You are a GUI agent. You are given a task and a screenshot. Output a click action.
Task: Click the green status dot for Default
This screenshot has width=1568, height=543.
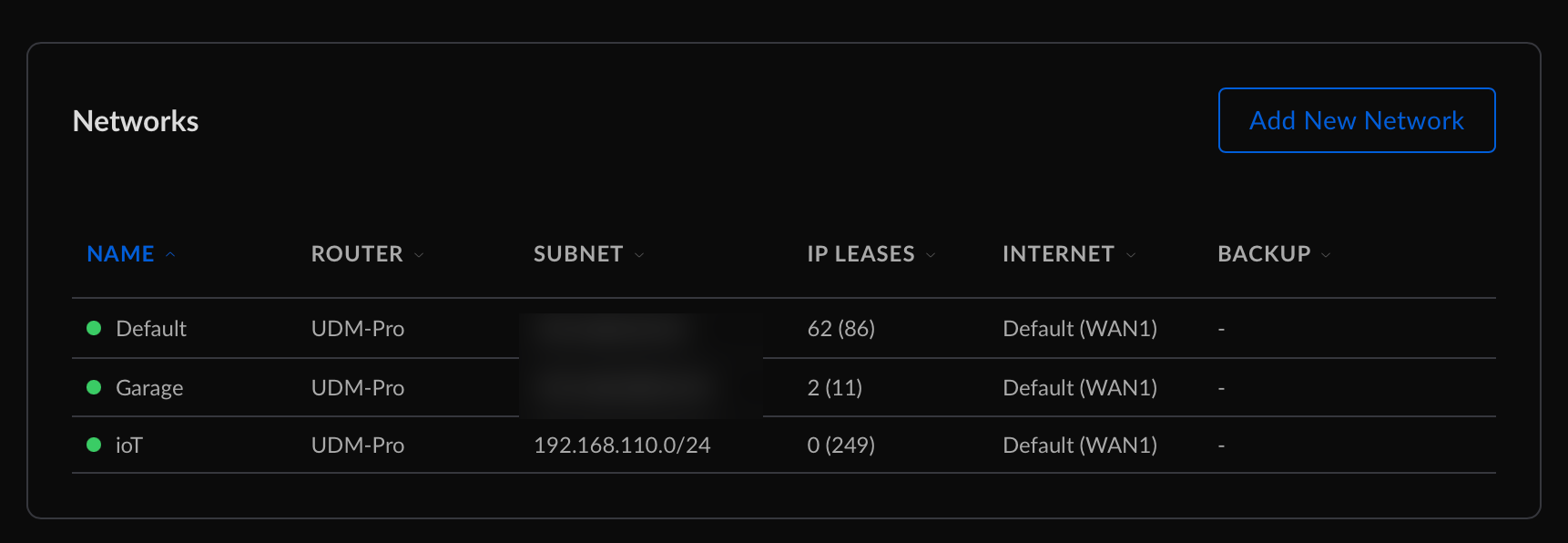pos(94,328)
